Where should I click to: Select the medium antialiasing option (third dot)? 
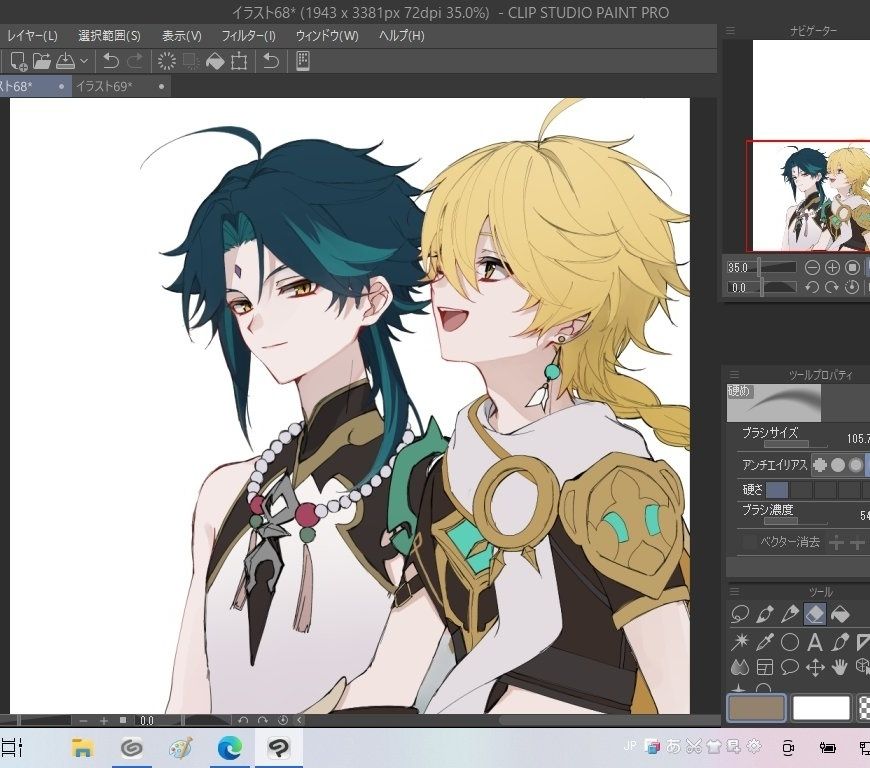856,465
